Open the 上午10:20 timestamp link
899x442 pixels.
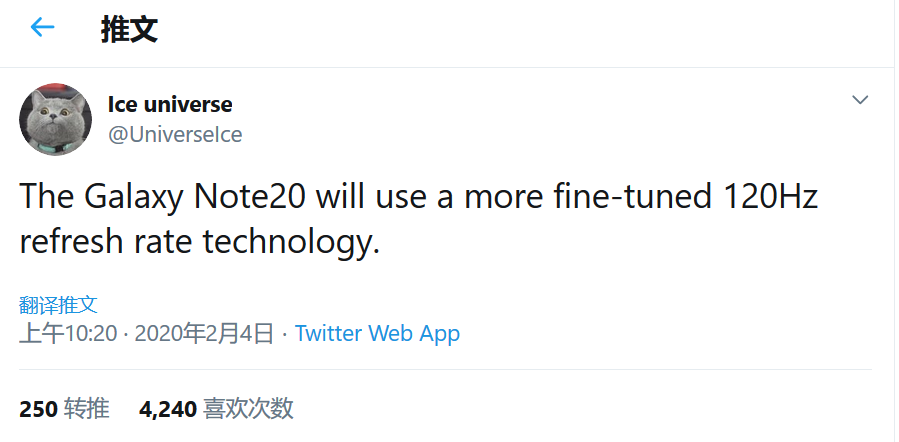coord(68,333)
